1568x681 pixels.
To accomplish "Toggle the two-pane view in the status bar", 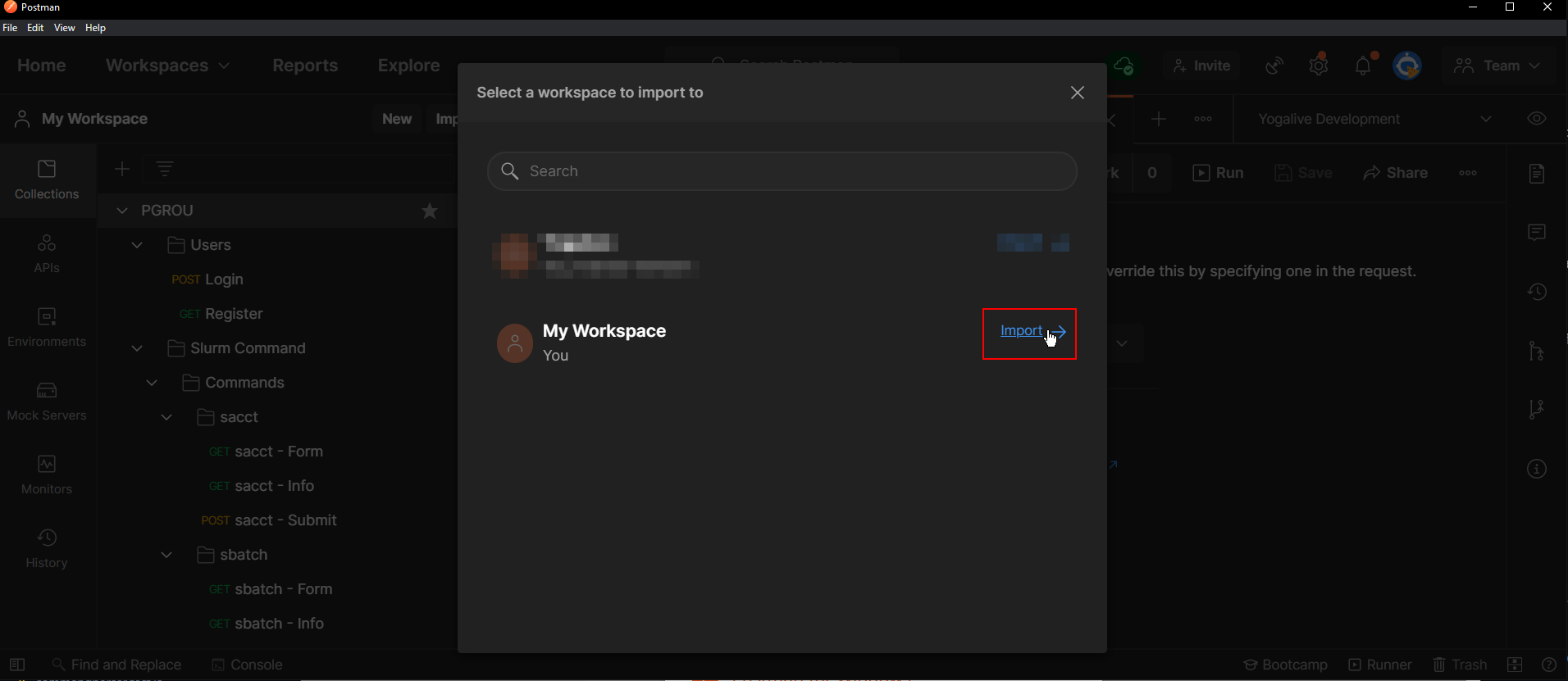I will point(1515,665).
